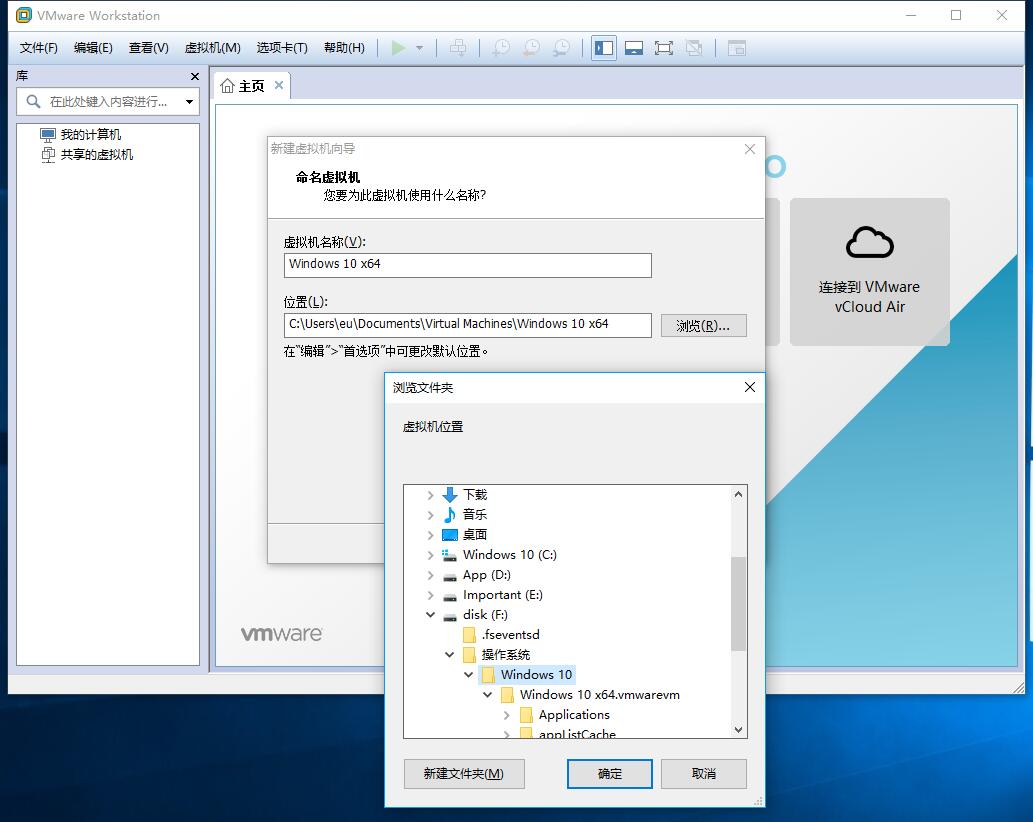Select the disk (F:) drive

pos(485,615)
